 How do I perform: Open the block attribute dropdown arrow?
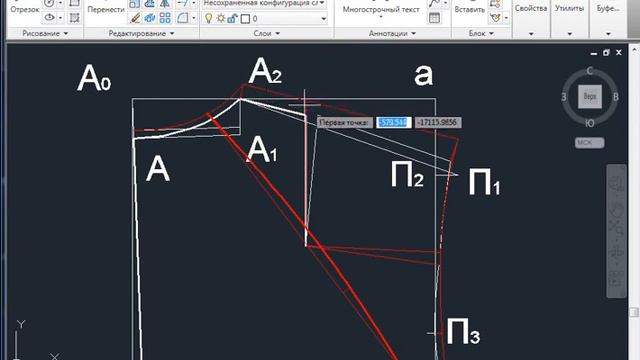point(506,18)
